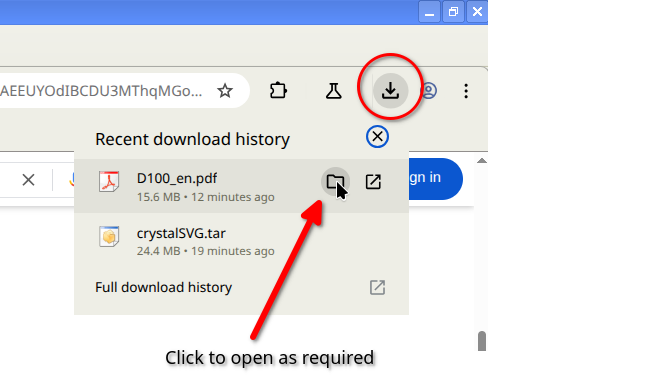Click the Downloads toolbar button
This screenshot has height=375, width=664.
[390, 91]
